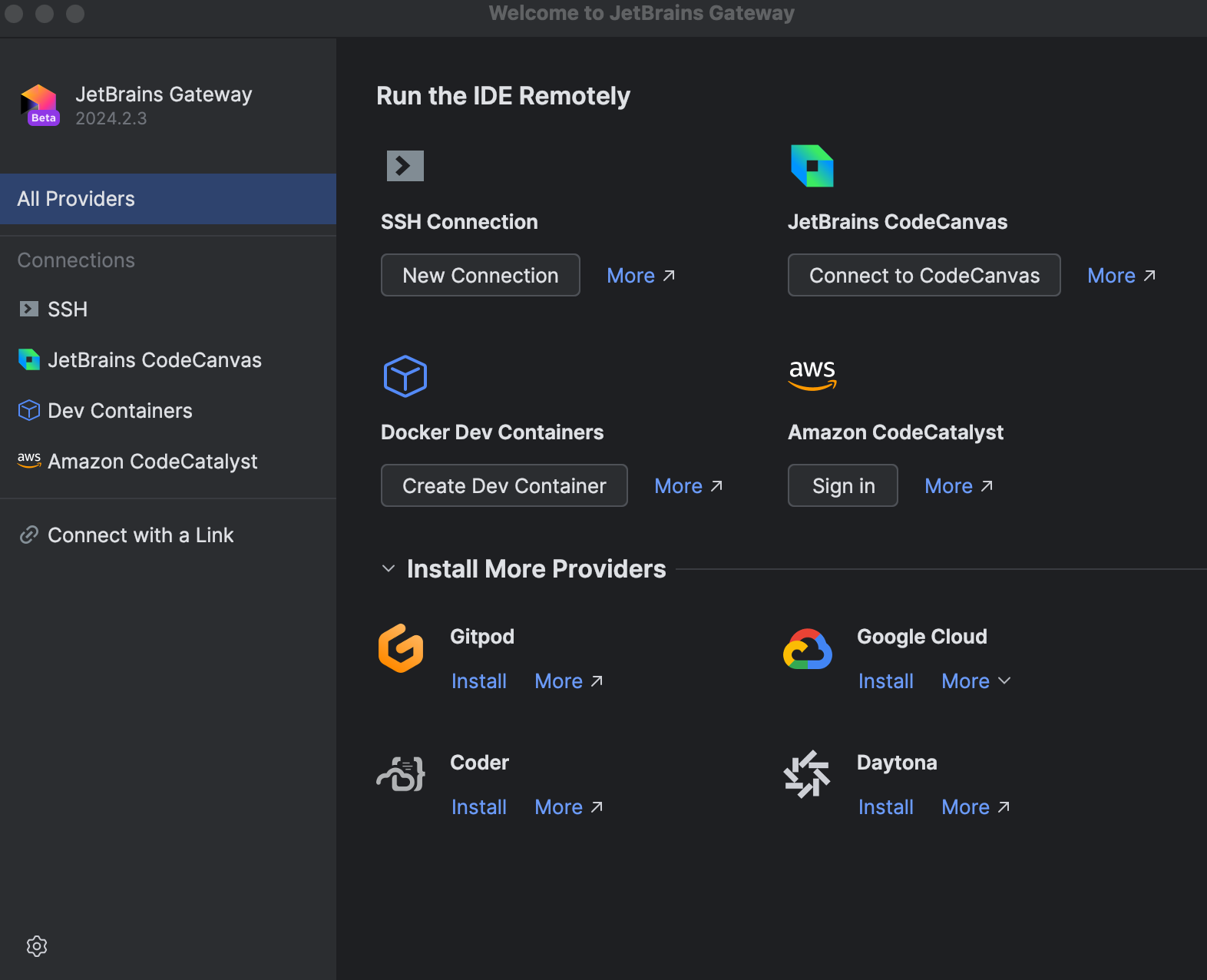Click the Google Cloud logo icon

tap(808, 650)
